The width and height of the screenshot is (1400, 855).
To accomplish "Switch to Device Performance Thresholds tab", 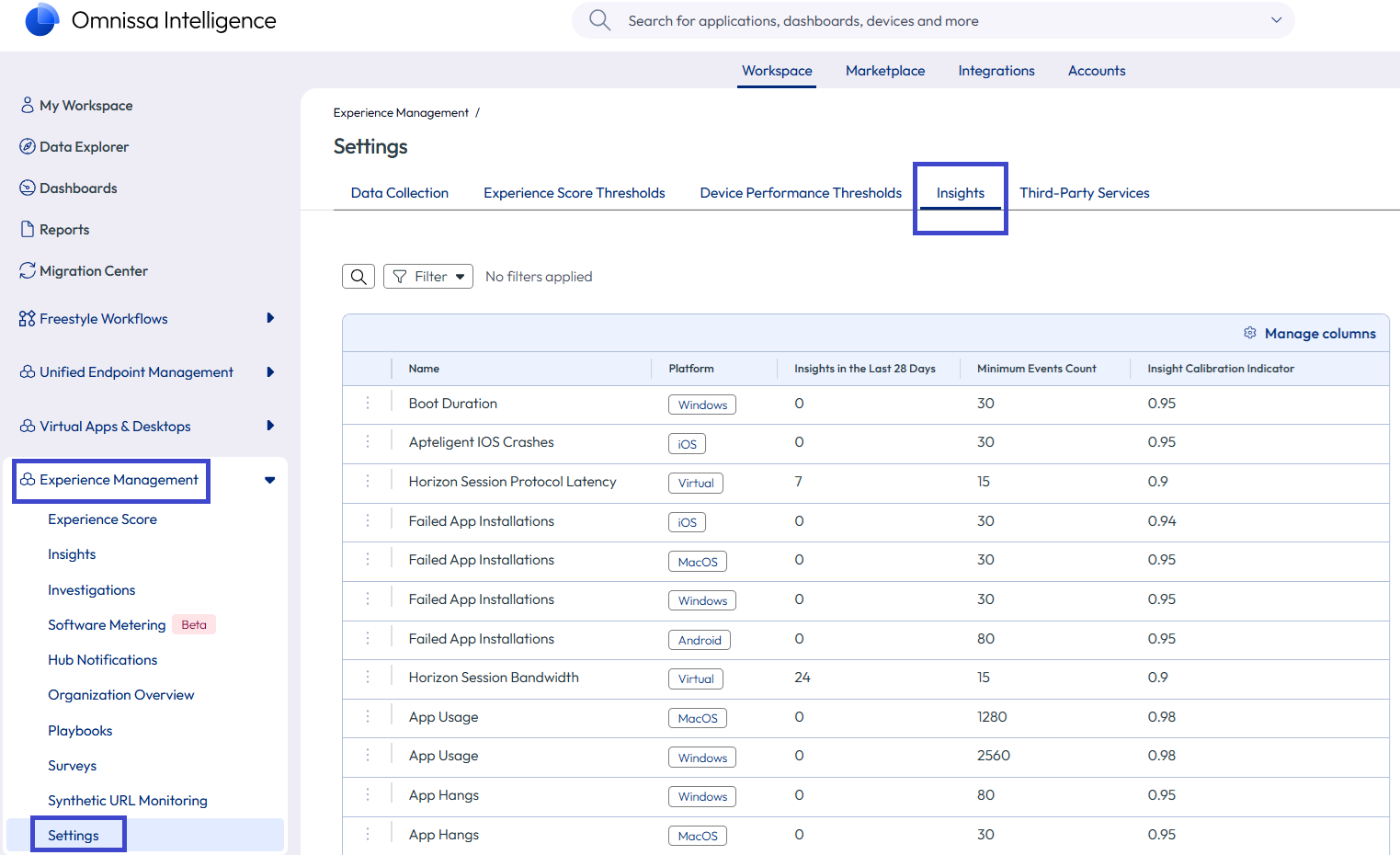I will [801, 192].
